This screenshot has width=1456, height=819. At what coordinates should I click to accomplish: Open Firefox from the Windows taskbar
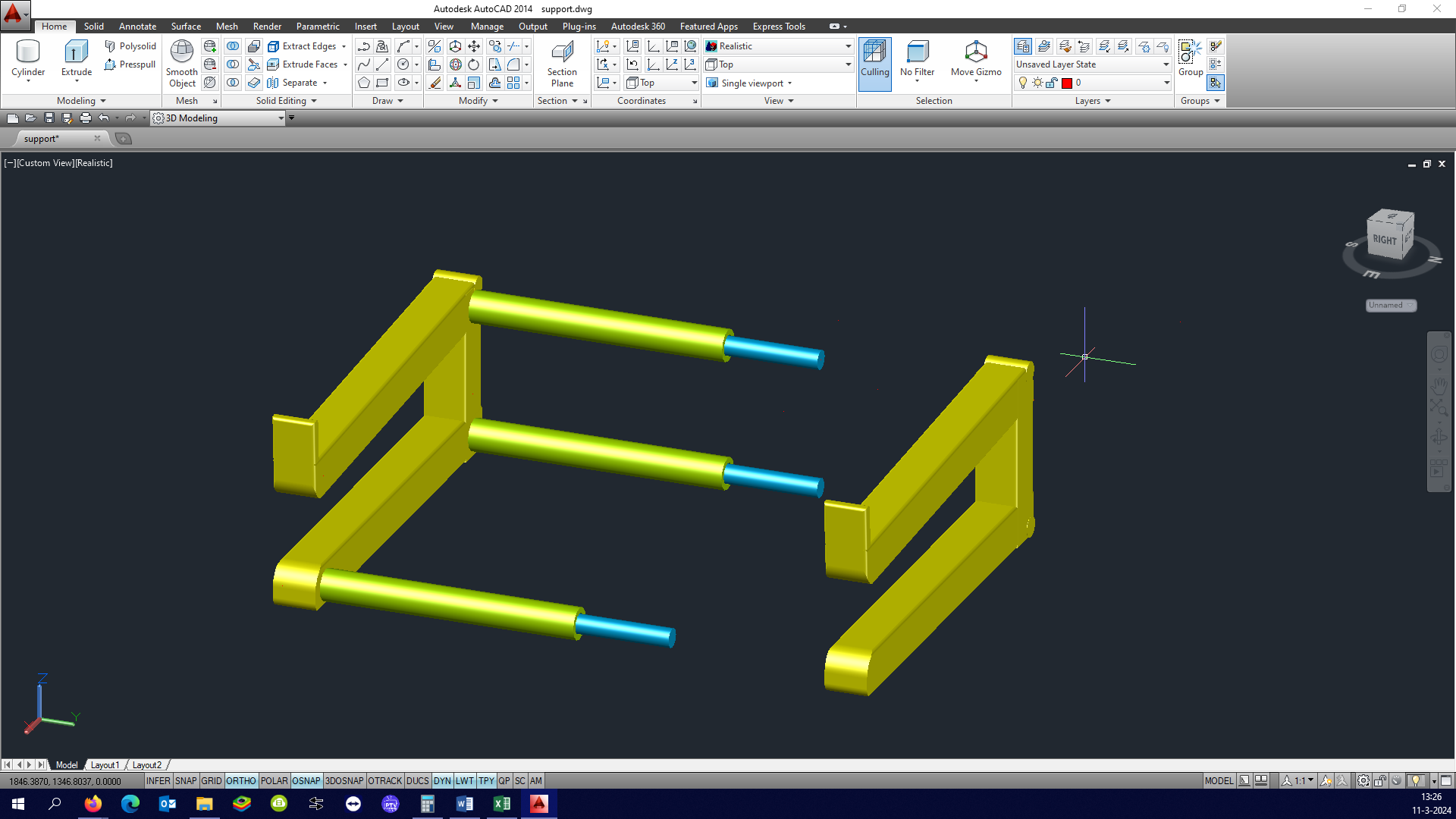(93, 804)
